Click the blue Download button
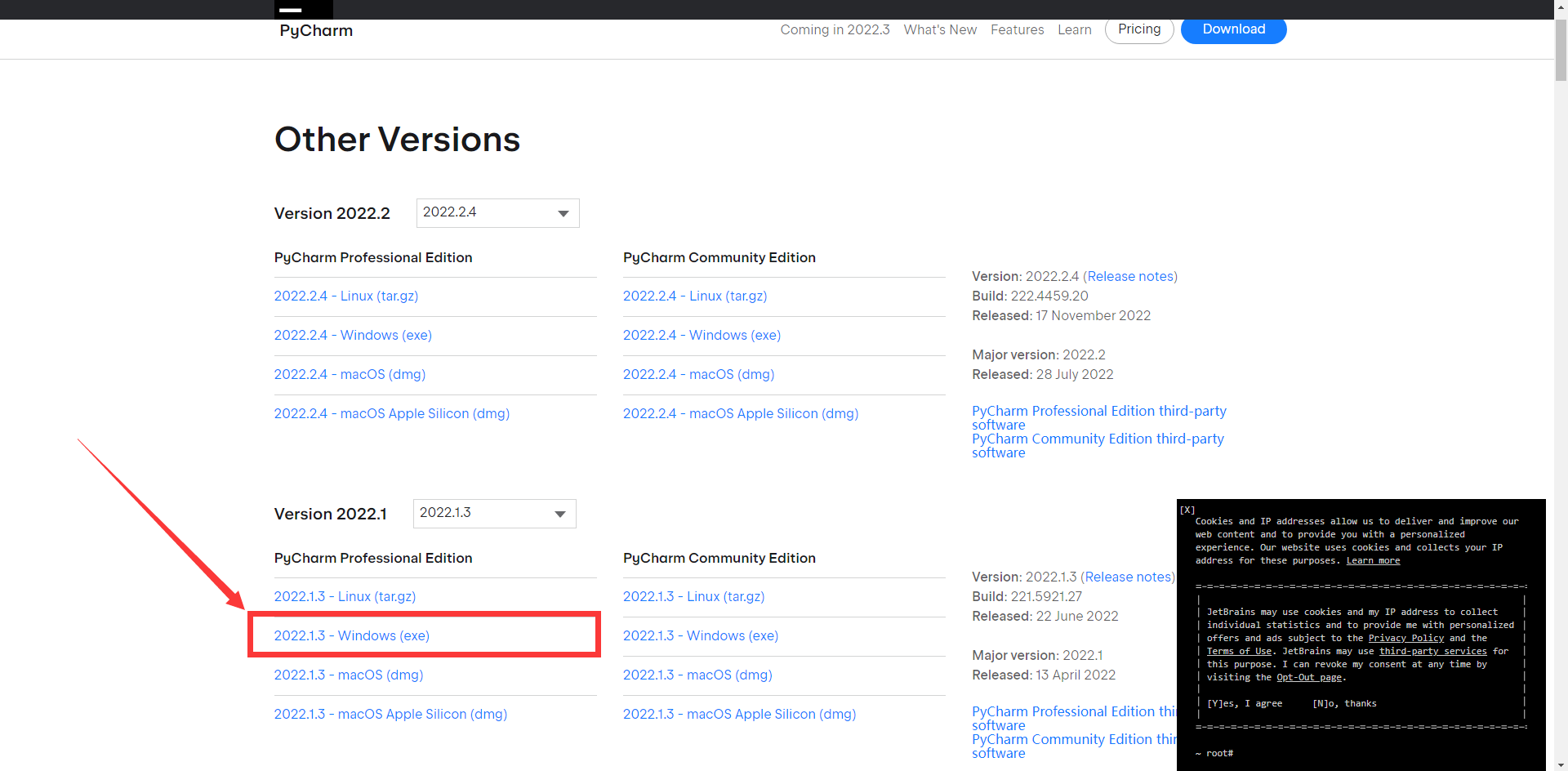 [x=1233, y=29]
